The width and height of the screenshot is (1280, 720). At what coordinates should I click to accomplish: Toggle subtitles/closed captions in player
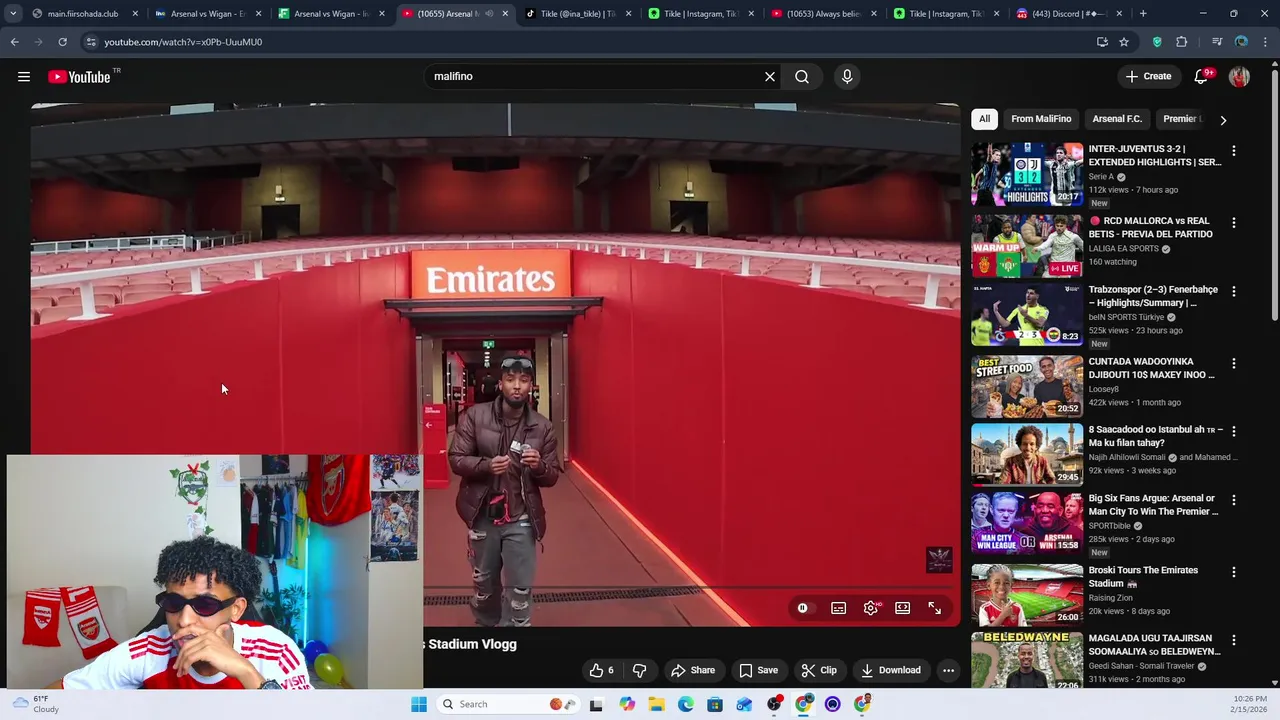tap(838, 608)
